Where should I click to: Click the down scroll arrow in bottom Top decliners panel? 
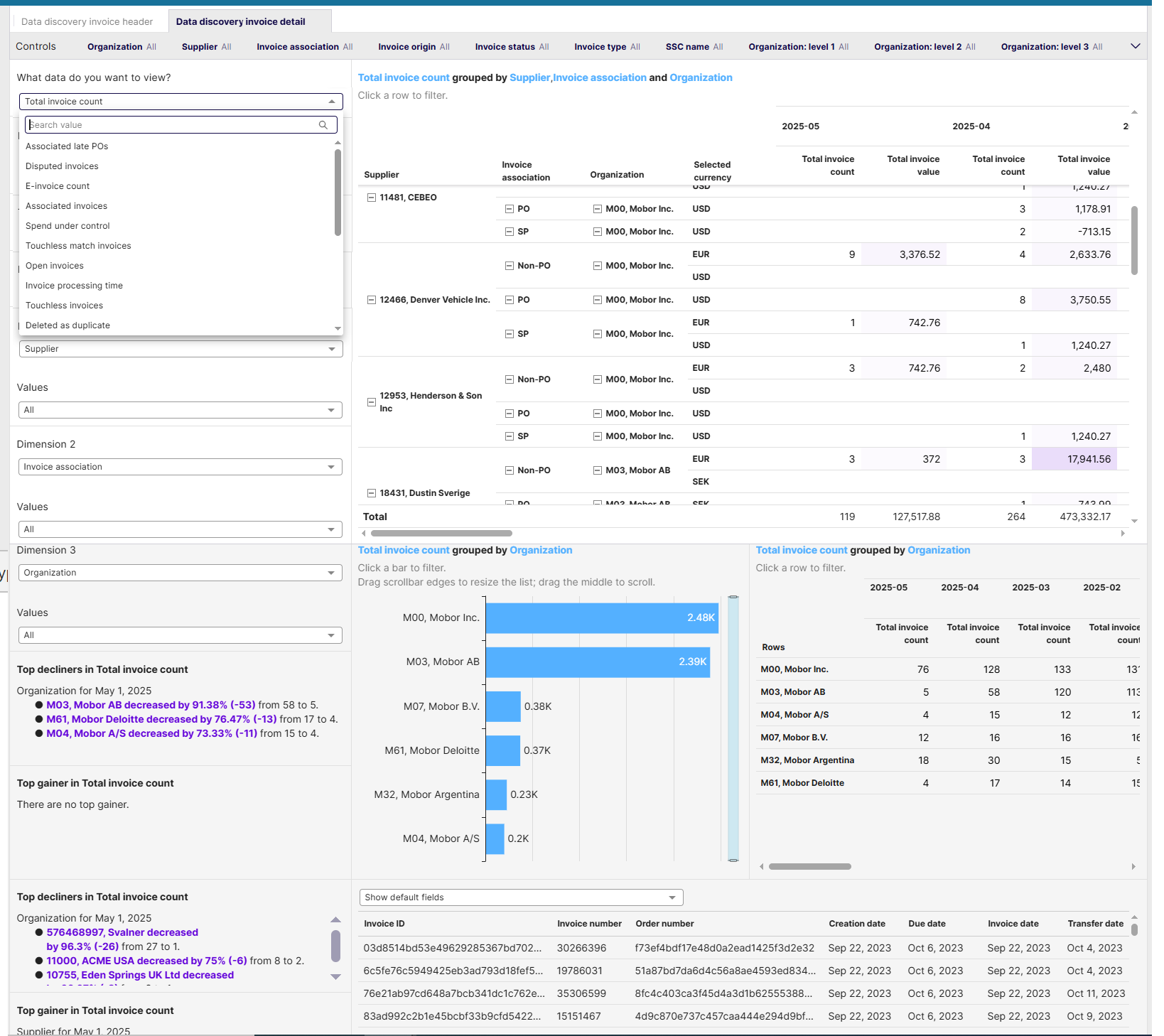coord(335,977)
